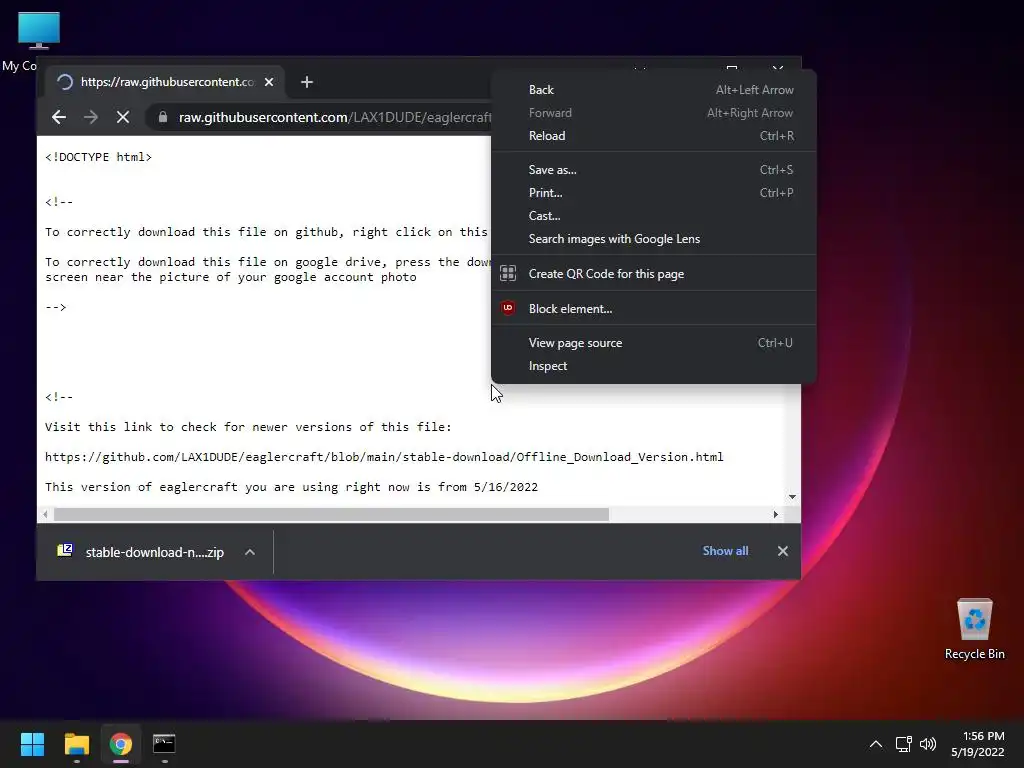Click the network icon in system tray
1024x768 pixels.
pyautogui.click(x=903, y=744)
